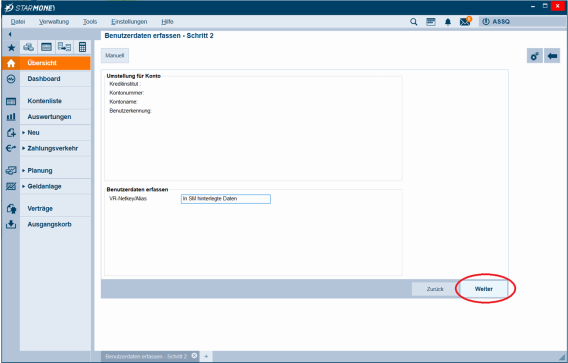
Task: Click the VR-Netkey/Alias input field
Action: [226, 199]
